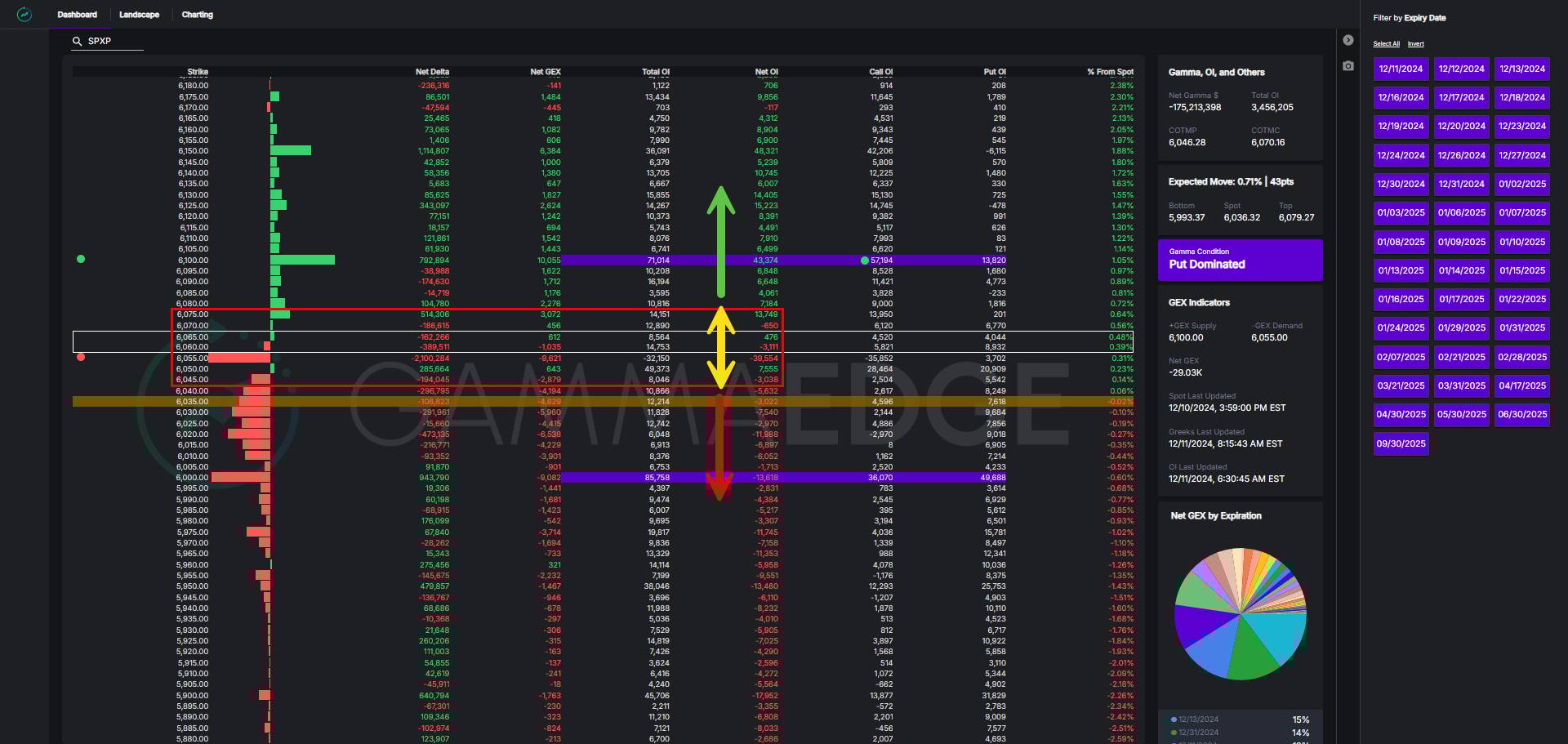This screenshot has height=744, width=1568.
Task: Click the red dot marker left of strike 6,055
Action: pyautogui.click(x=81, y=357)
